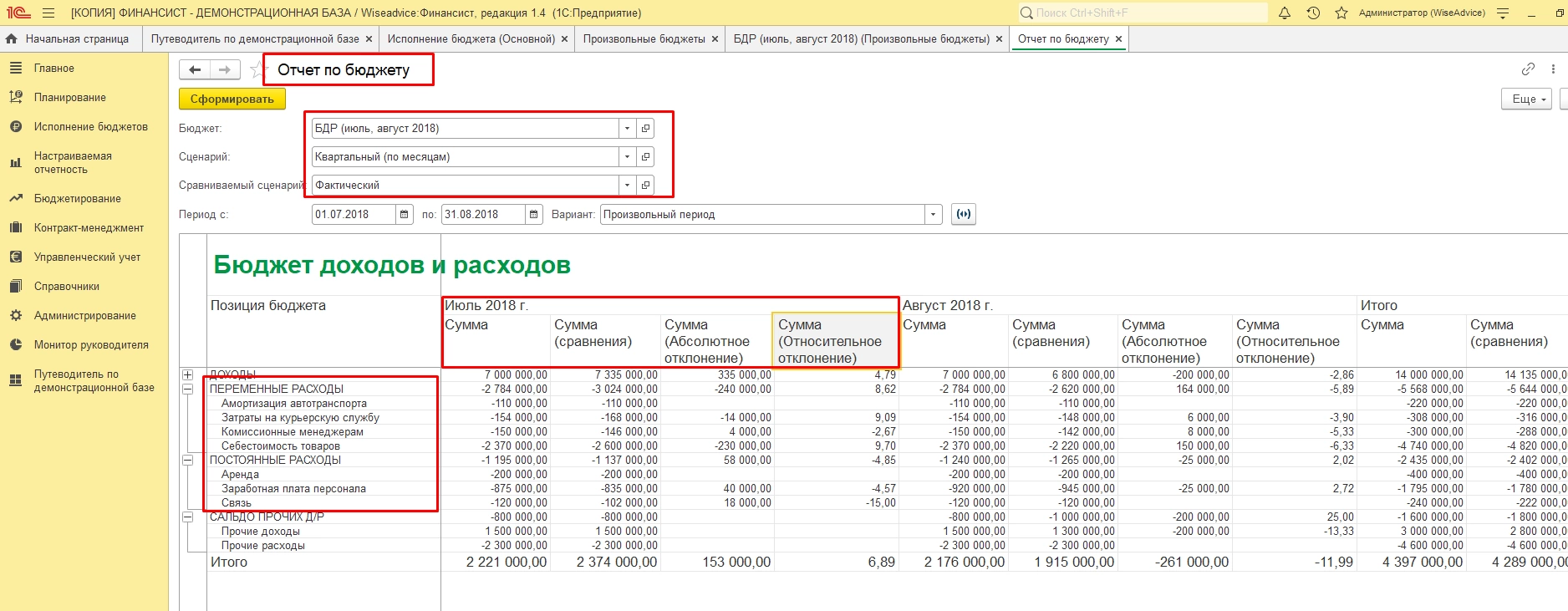Click the Сформировать button
Viewport: 1568px width, 611px height.
coord(232,99)
